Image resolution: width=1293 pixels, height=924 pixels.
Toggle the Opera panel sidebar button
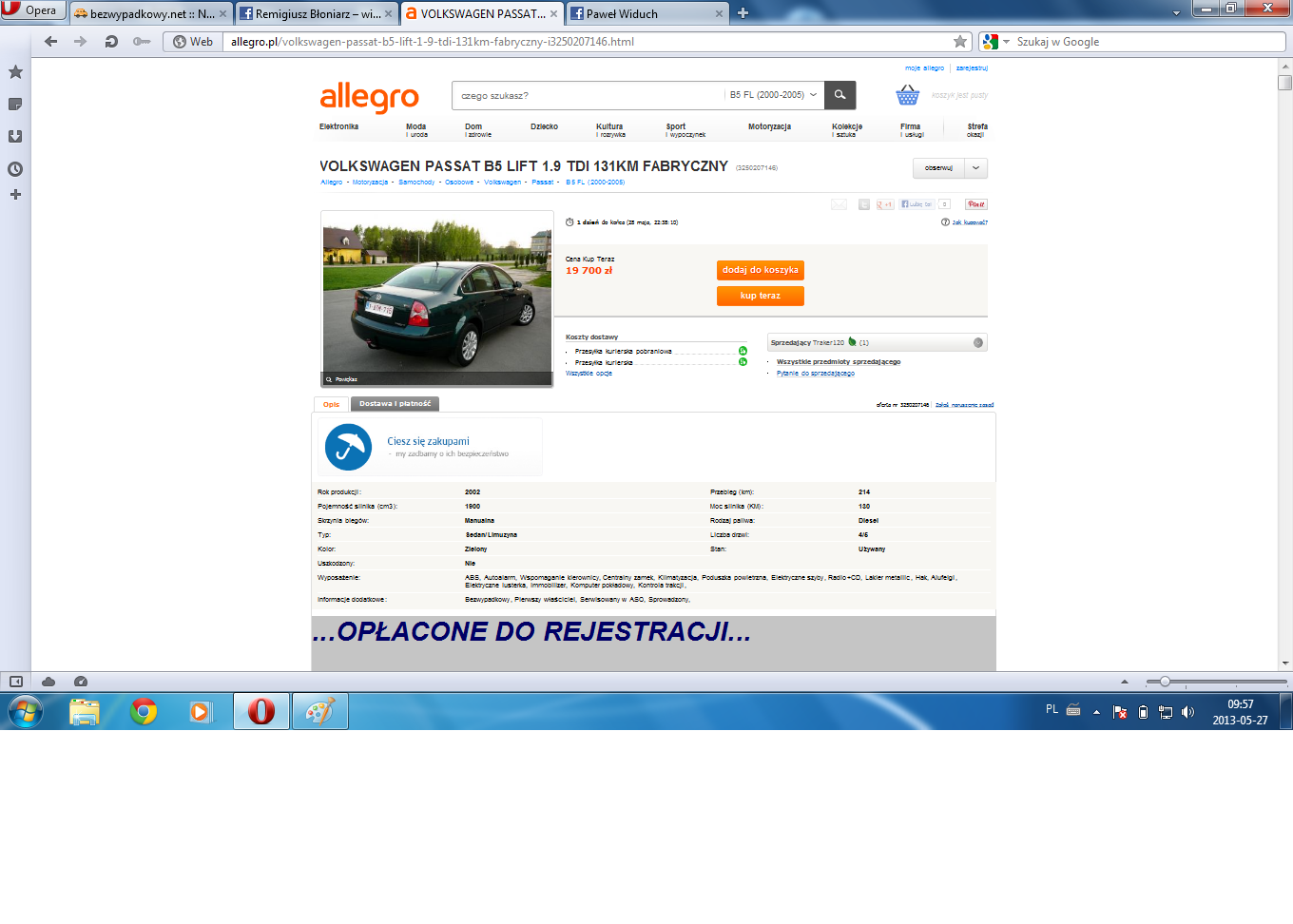15,682
